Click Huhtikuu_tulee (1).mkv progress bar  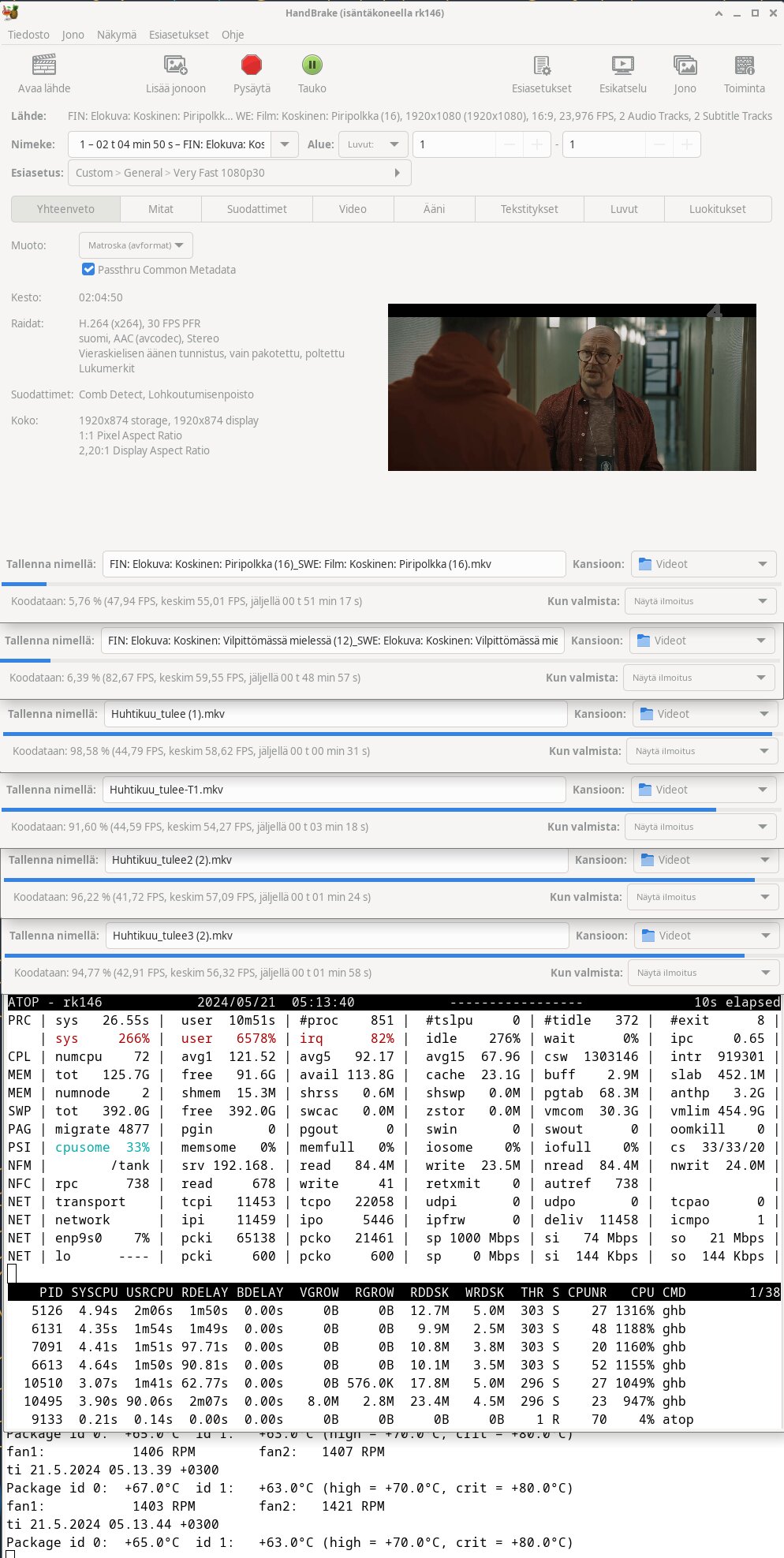pos(392,734)
